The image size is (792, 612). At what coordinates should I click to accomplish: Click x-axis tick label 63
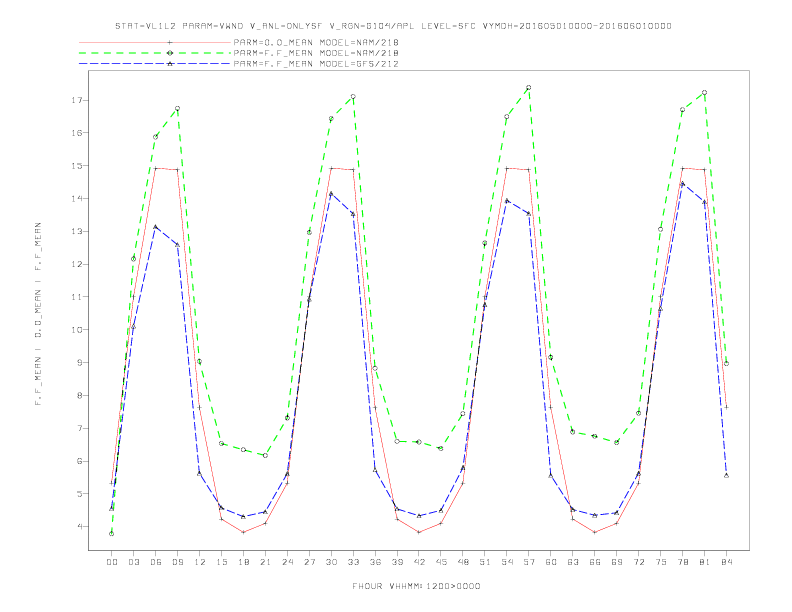573,562
